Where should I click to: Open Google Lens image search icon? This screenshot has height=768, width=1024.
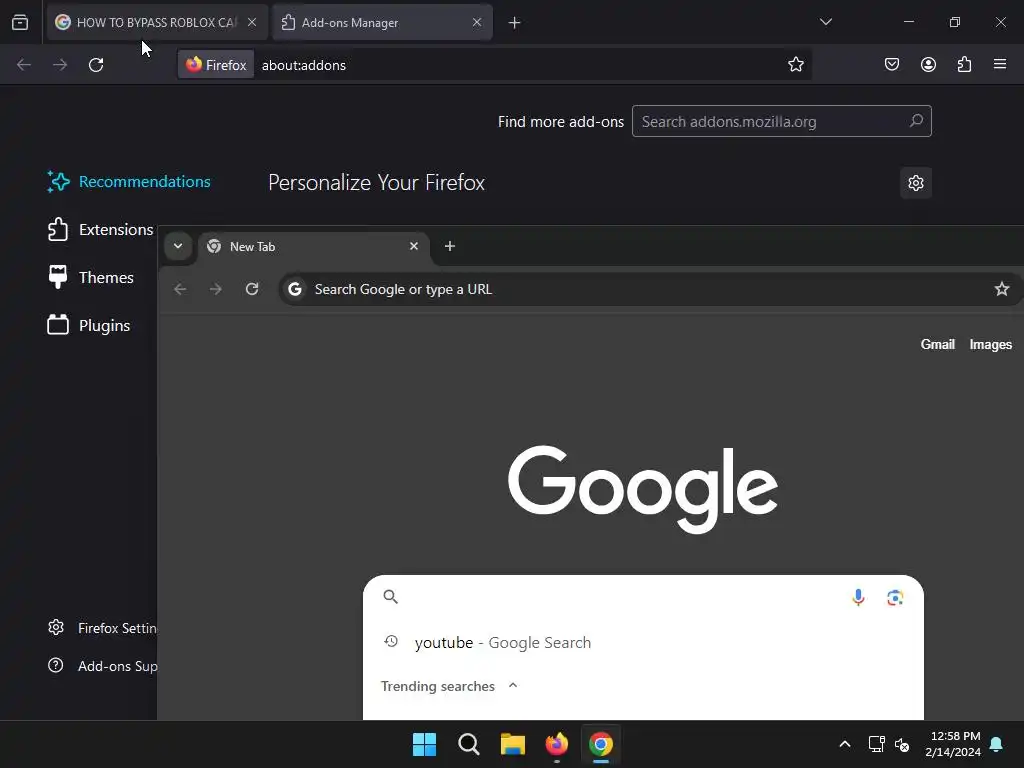tap(895, 597)
